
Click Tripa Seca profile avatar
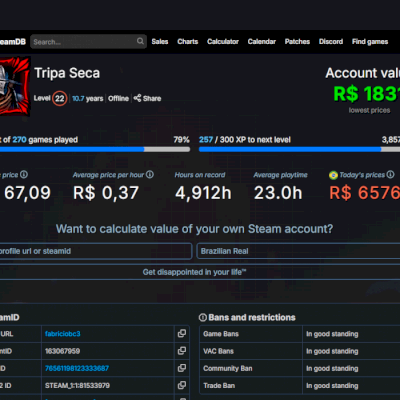point(15,86)
